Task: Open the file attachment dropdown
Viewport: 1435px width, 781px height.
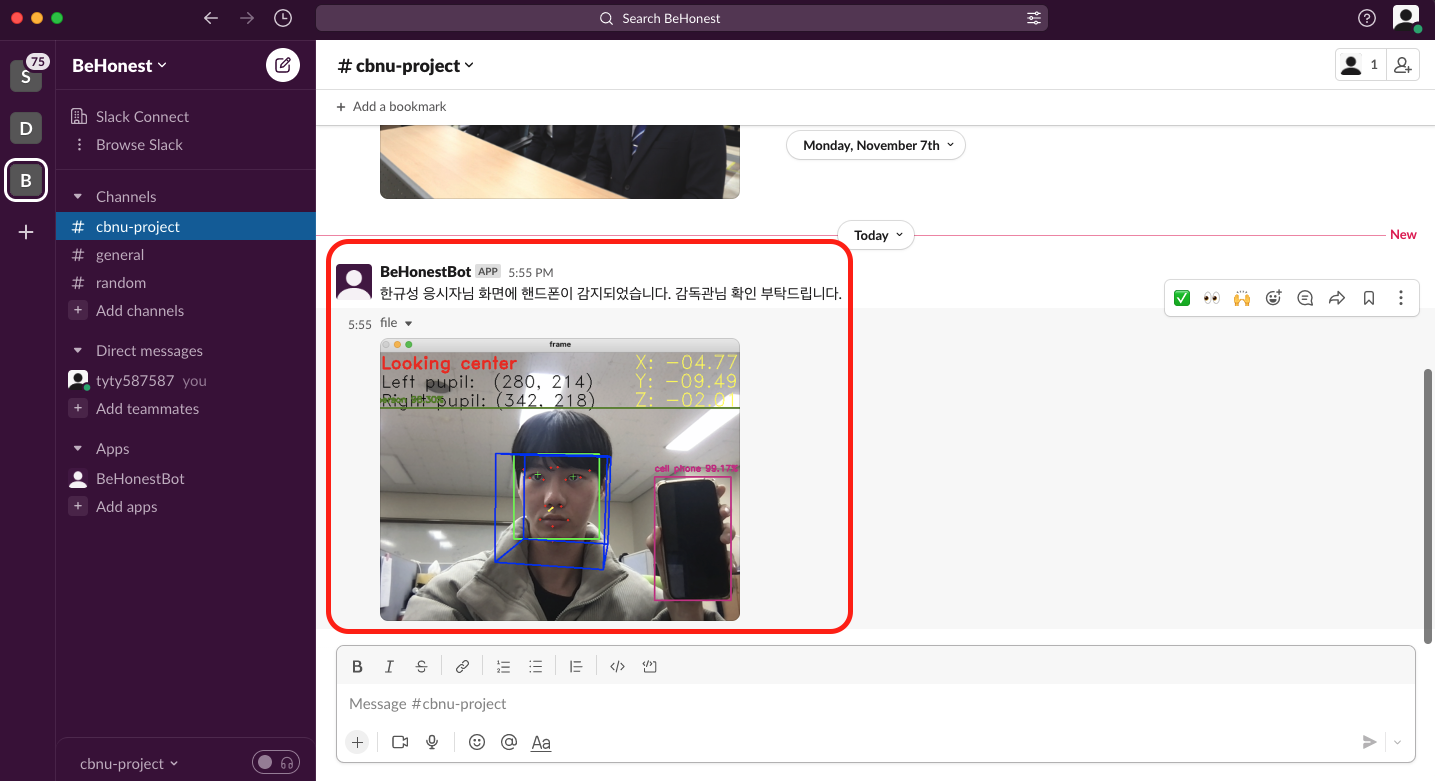Action: point(397,322)
